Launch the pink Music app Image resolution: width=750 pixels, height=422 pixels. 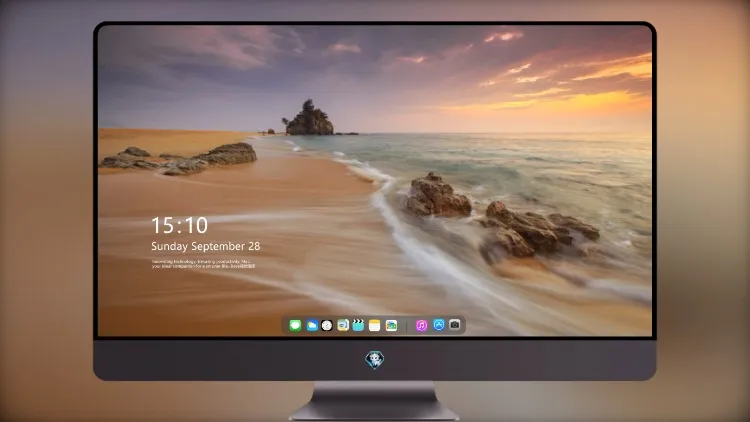421,325
